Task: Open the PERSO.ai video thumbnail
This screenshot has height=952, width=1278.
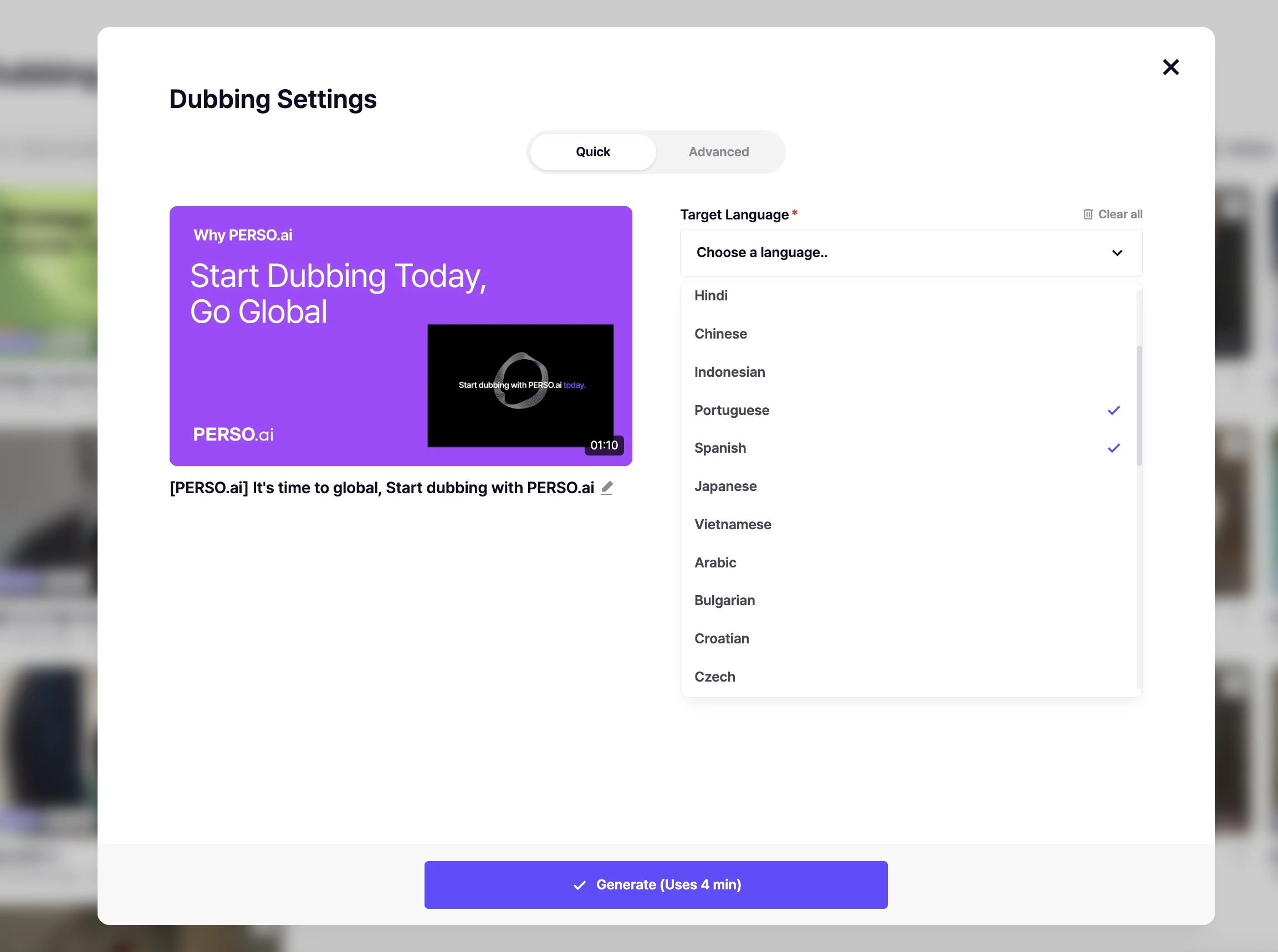Action: [401, 336]
